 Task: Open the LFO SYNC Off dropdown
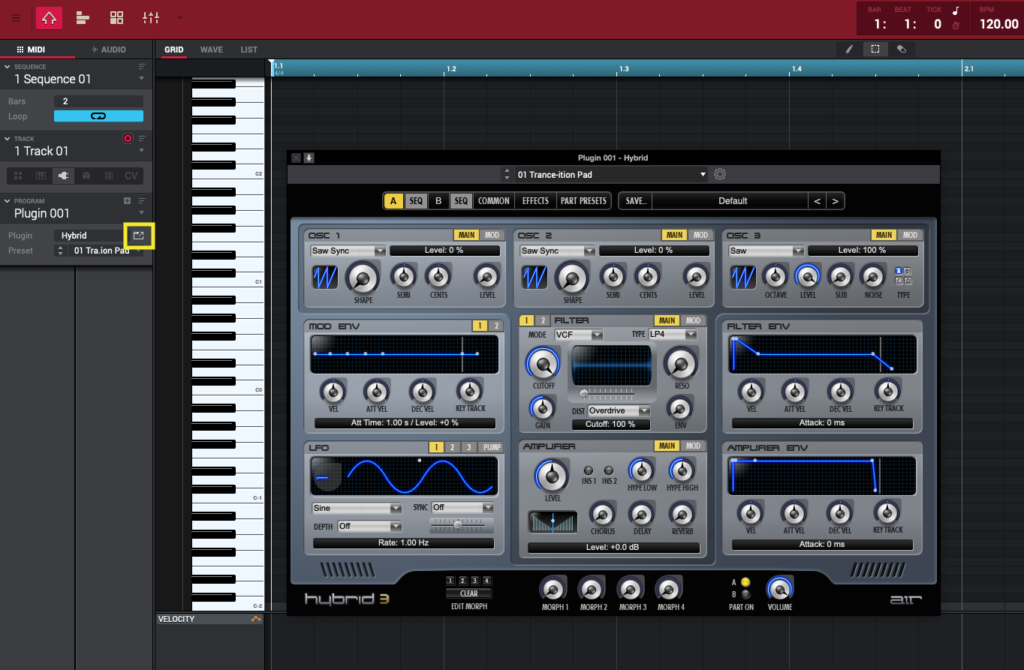462,507
